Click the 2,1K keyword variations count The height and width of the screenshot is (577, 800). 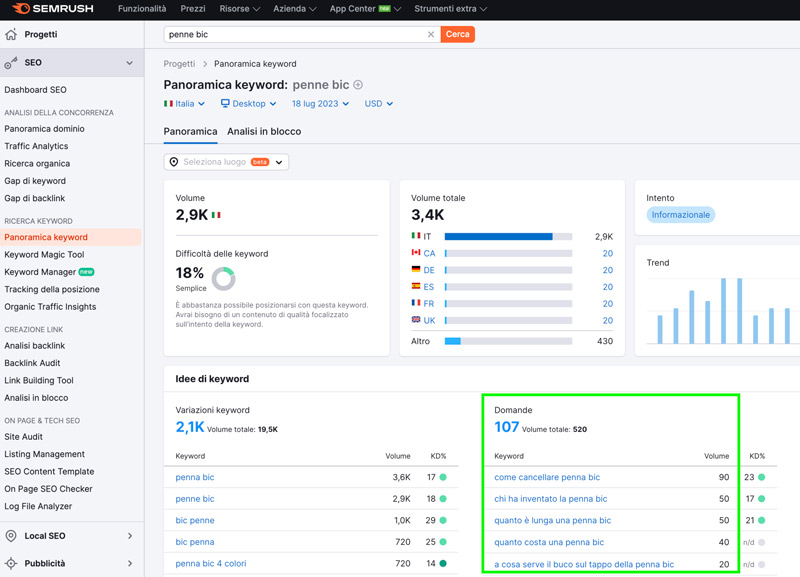tap(190, 427)
